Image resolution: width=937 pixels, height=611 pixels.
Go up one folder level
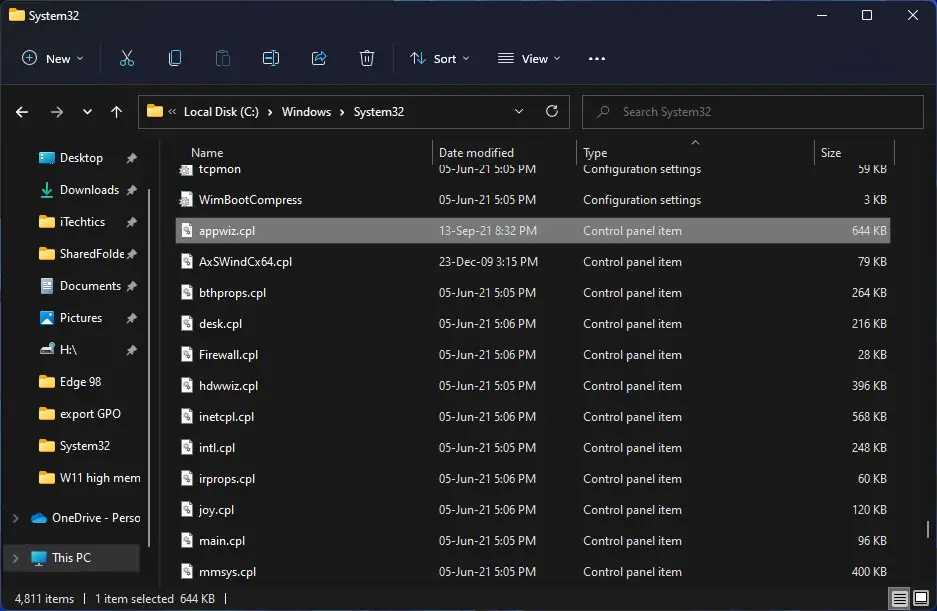[x=117, y=112]
